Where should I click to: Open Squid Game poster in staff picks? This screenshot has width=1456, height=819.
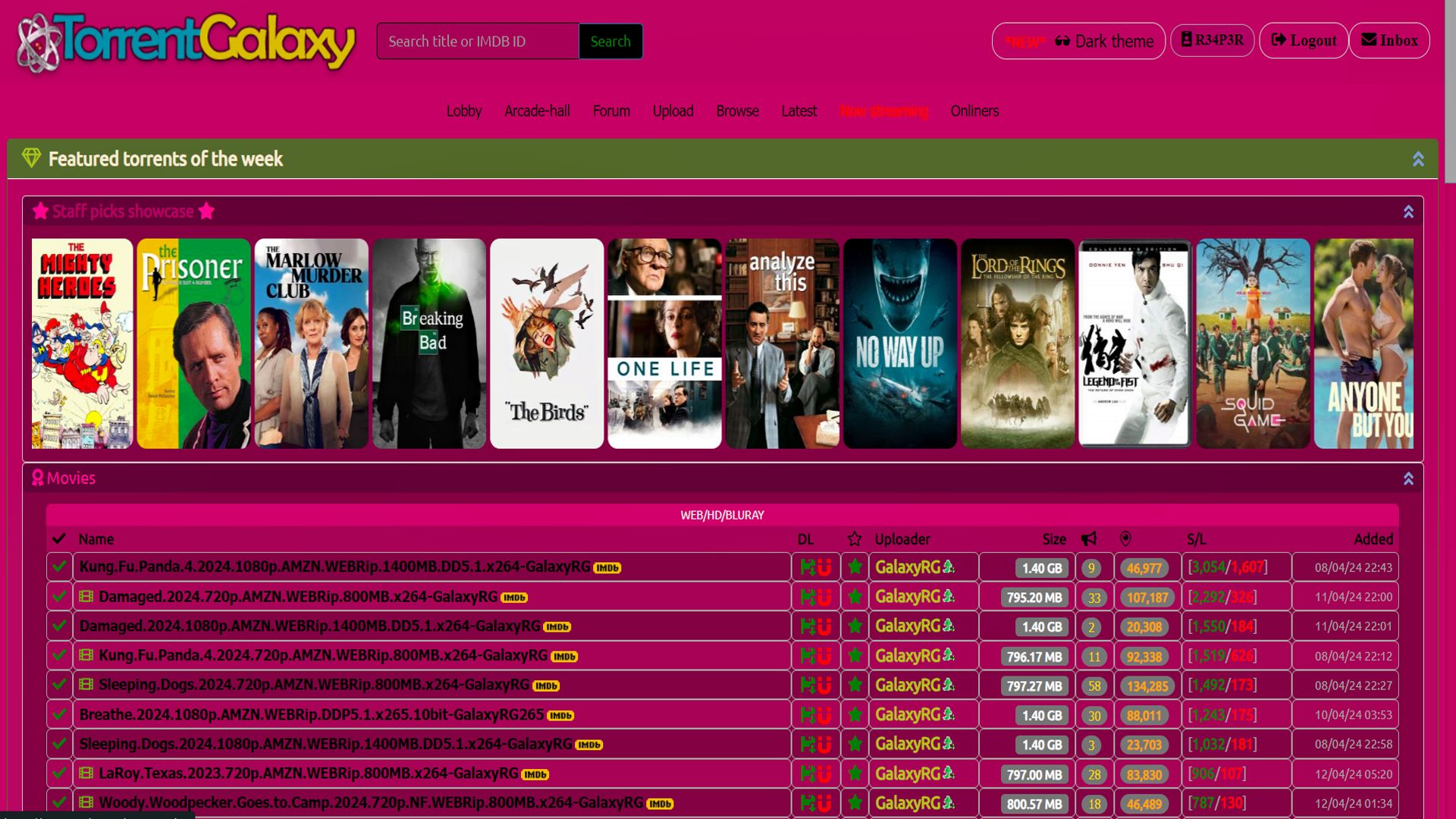pos(1253,344)
